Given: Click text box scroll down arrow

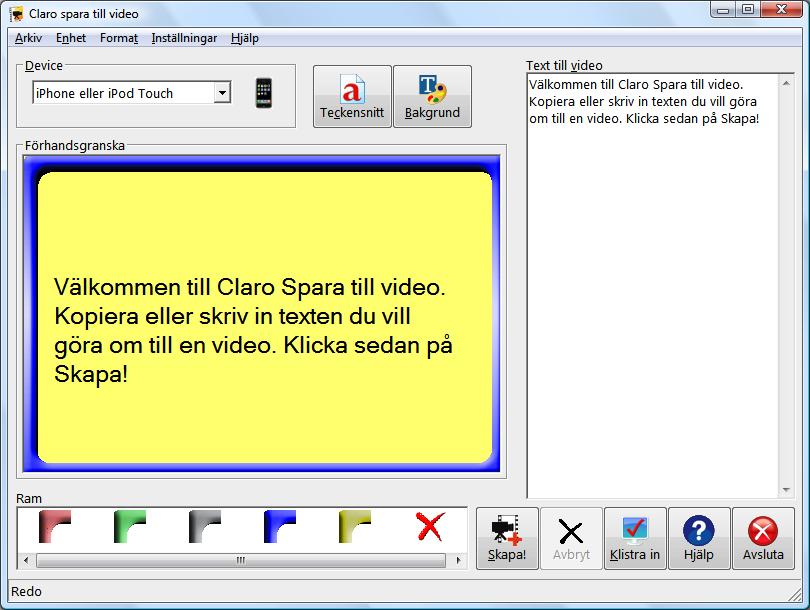Looking at the screenshot, I should click(x=786, y=489).
